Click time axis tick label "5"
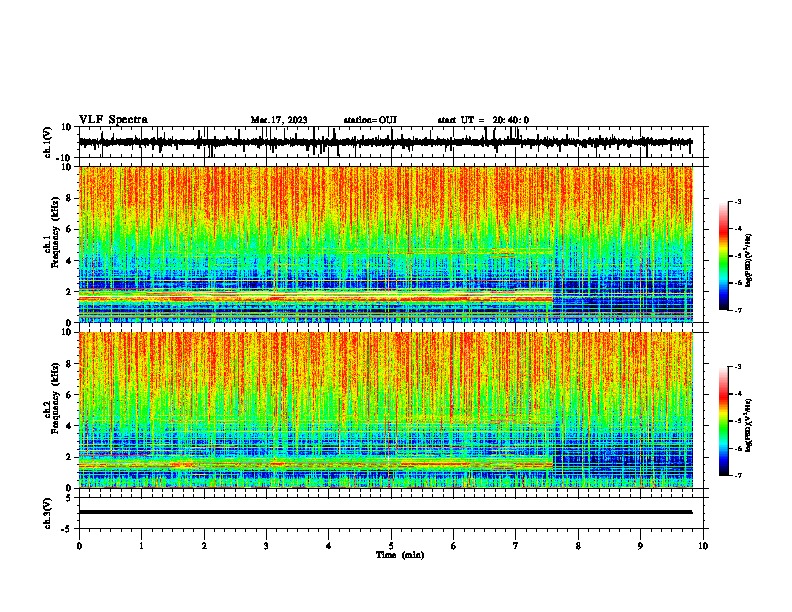792x612 pixels. pos(391,546)
